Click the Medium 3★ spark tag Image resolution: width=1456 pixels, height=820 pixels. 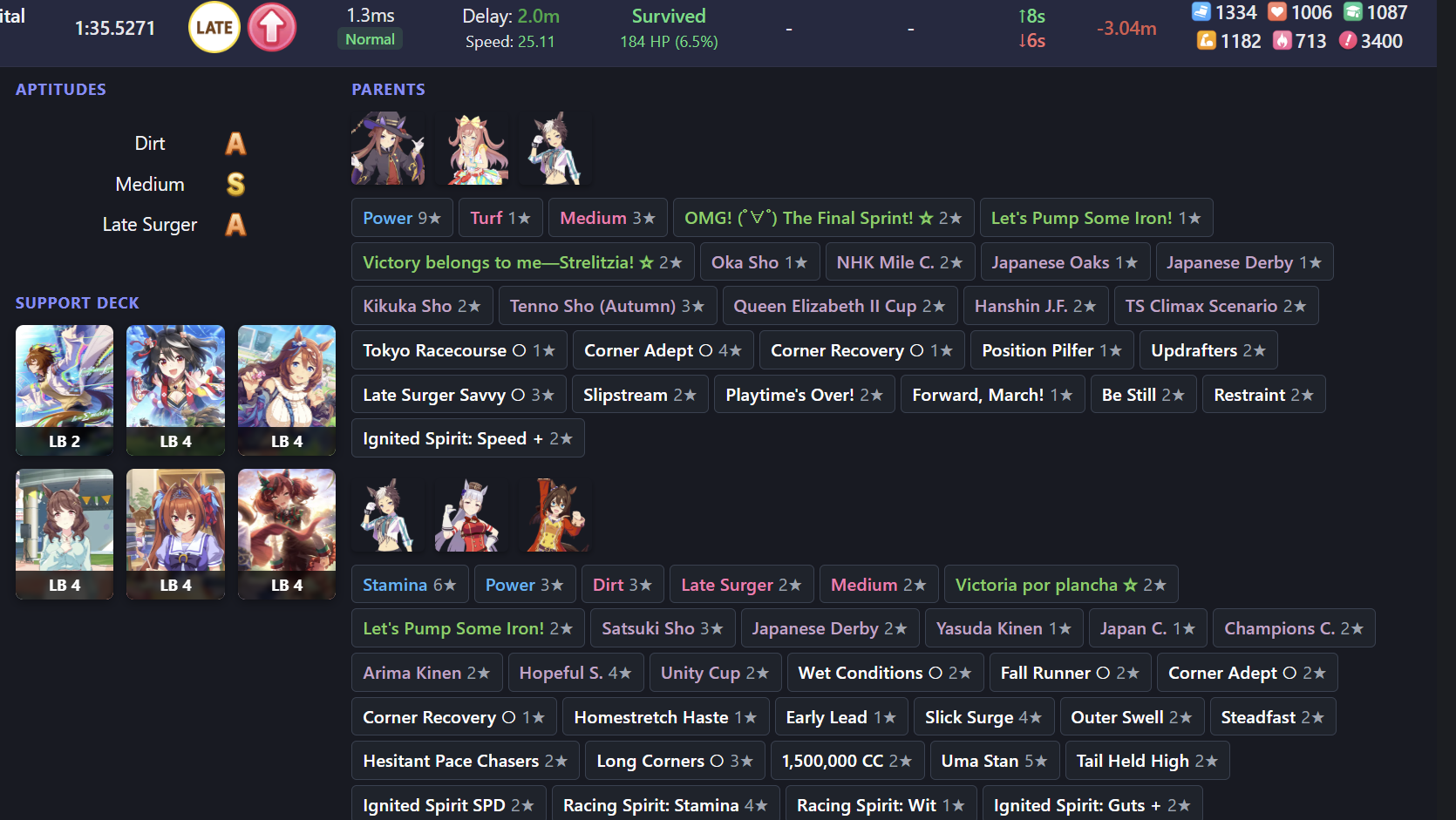point(608,218)
